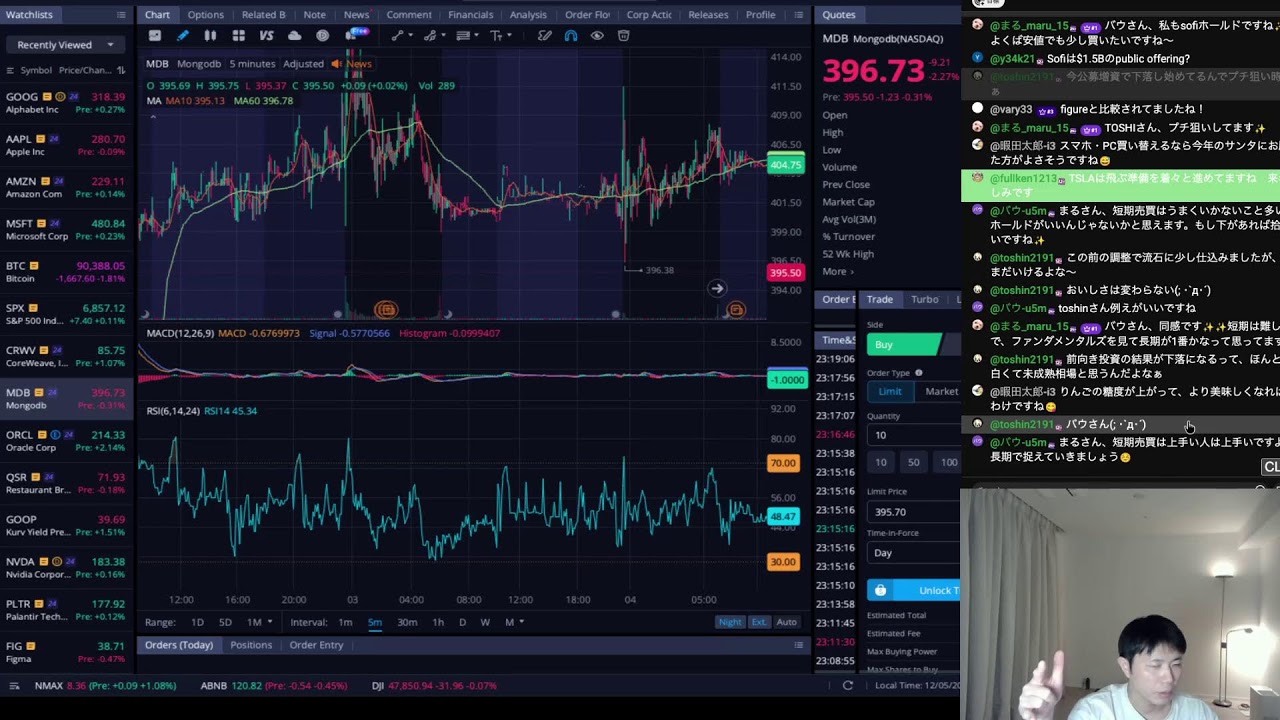Toggle Night session display
Image resolution: width=1280 pixels, height=720 pixels.
click(x=729, y=622)
